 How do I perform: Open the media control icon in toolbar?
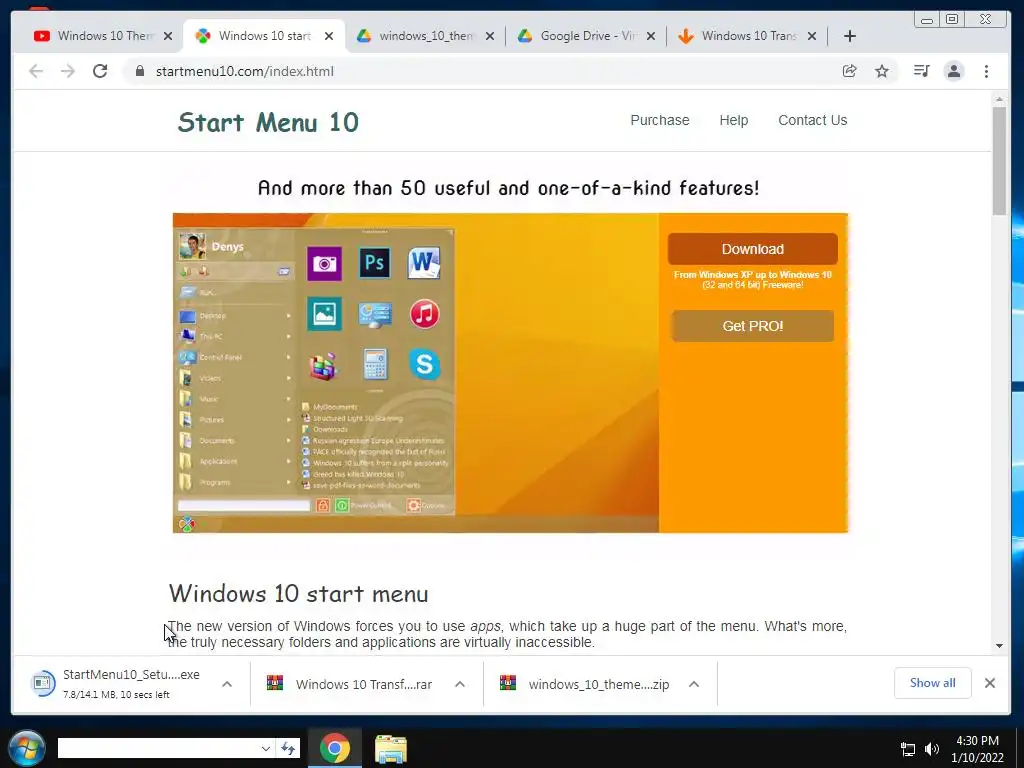tap(921, 71)
